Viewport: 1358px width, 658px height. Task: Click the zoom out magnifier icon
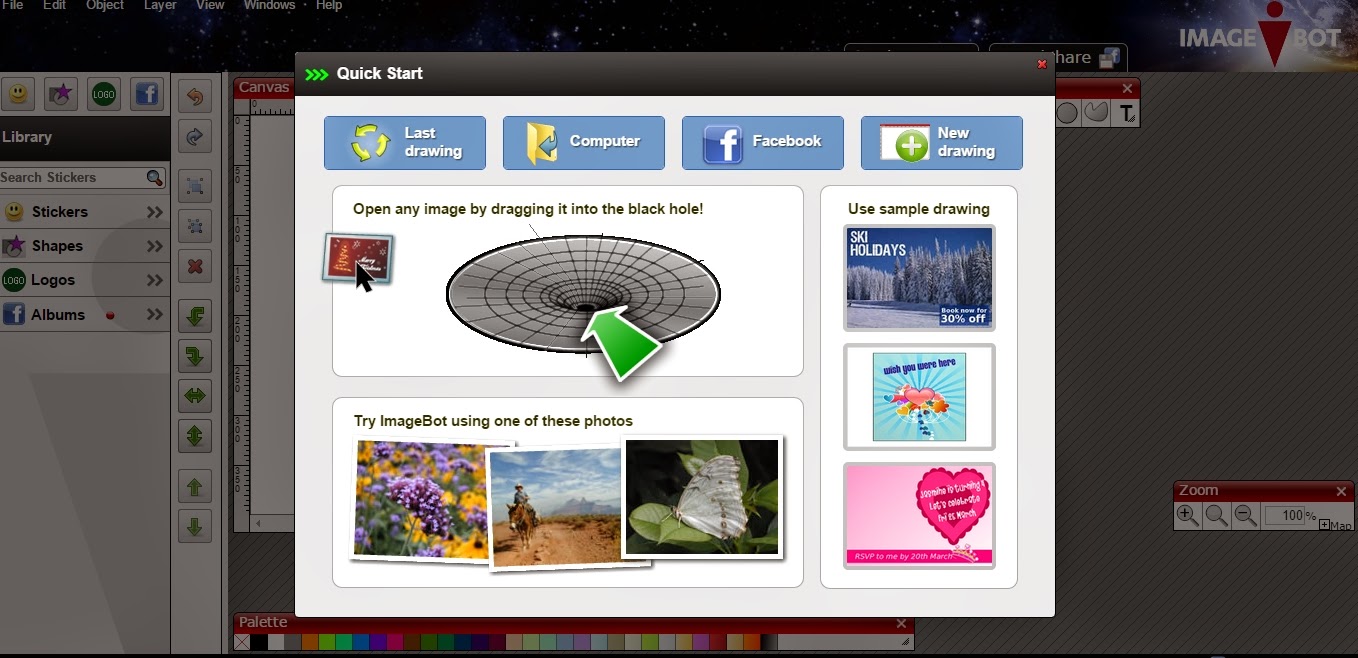(x=1245, y=516)
